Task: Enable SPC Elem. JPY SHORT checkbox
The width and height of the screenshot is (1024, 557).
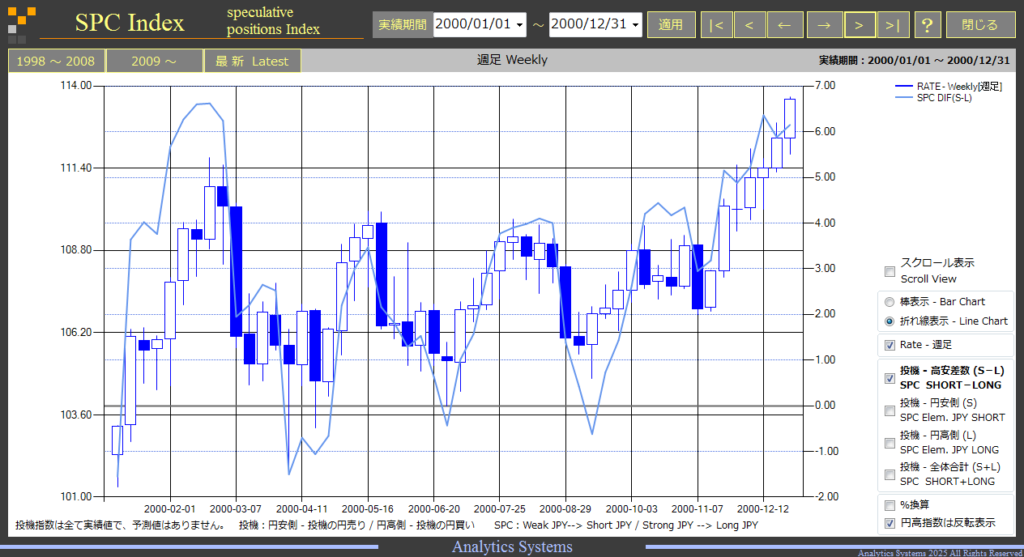Action: (889, 410)
